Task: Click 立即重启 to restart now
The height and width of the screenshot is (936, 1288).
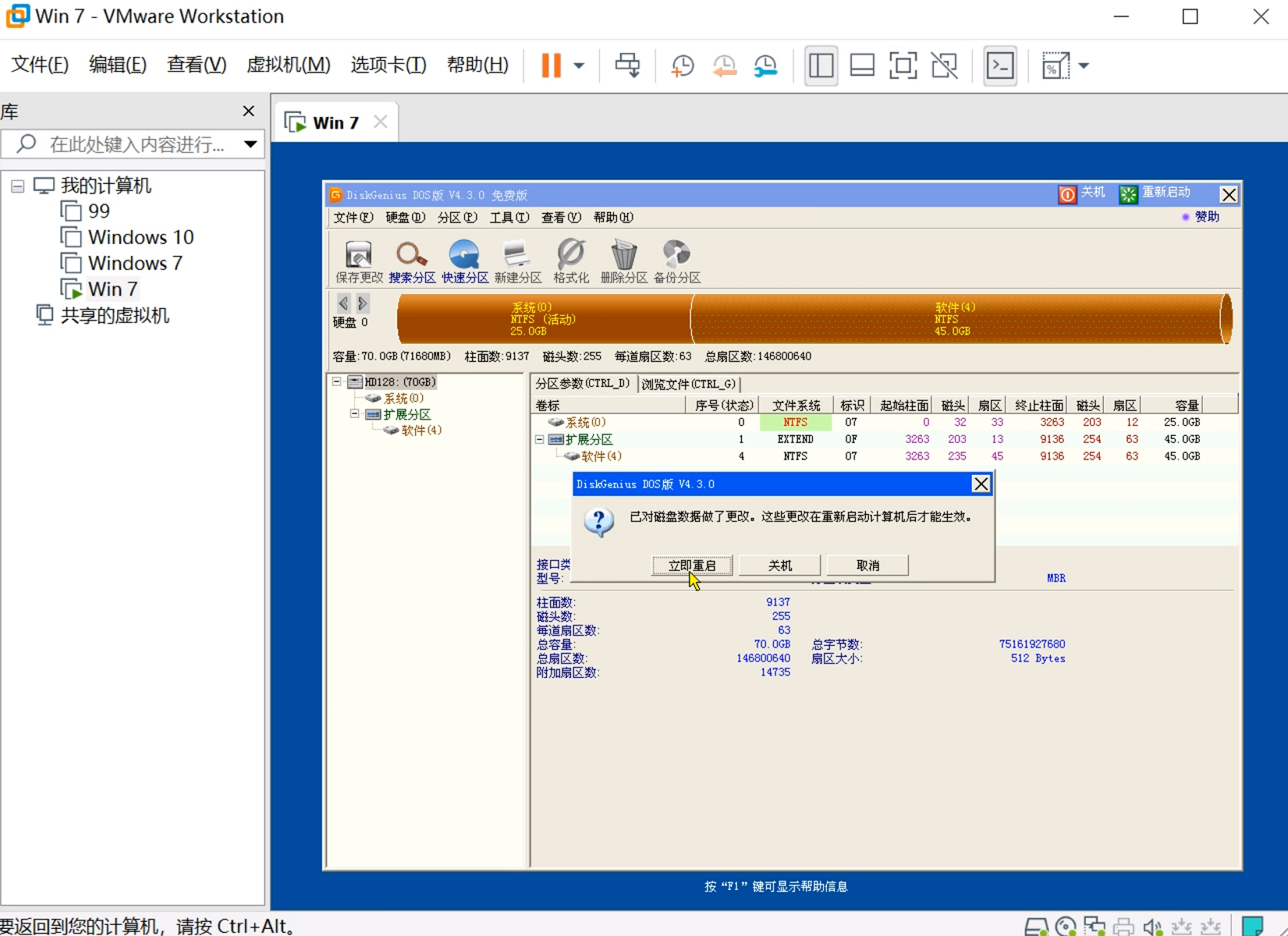Action: (x=692, y=565)
